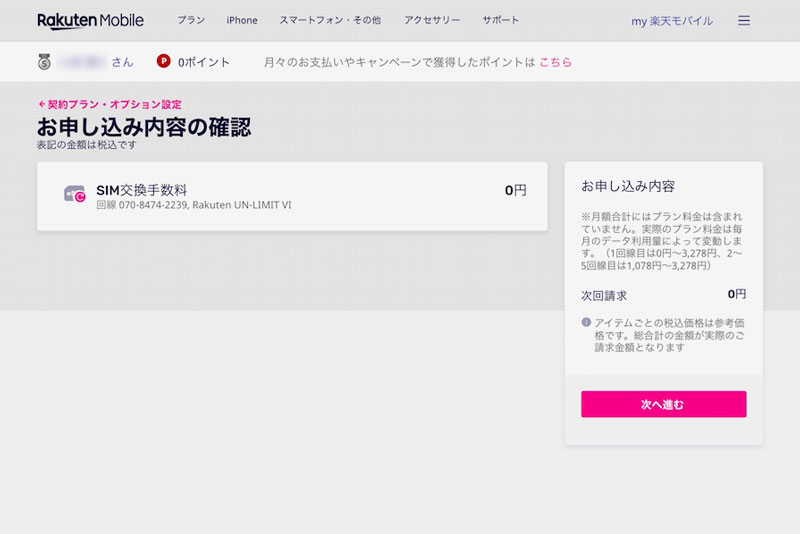Screen dimensions: 800x534
Task: Open the iPhone menu item
Action: pos(242,20)
